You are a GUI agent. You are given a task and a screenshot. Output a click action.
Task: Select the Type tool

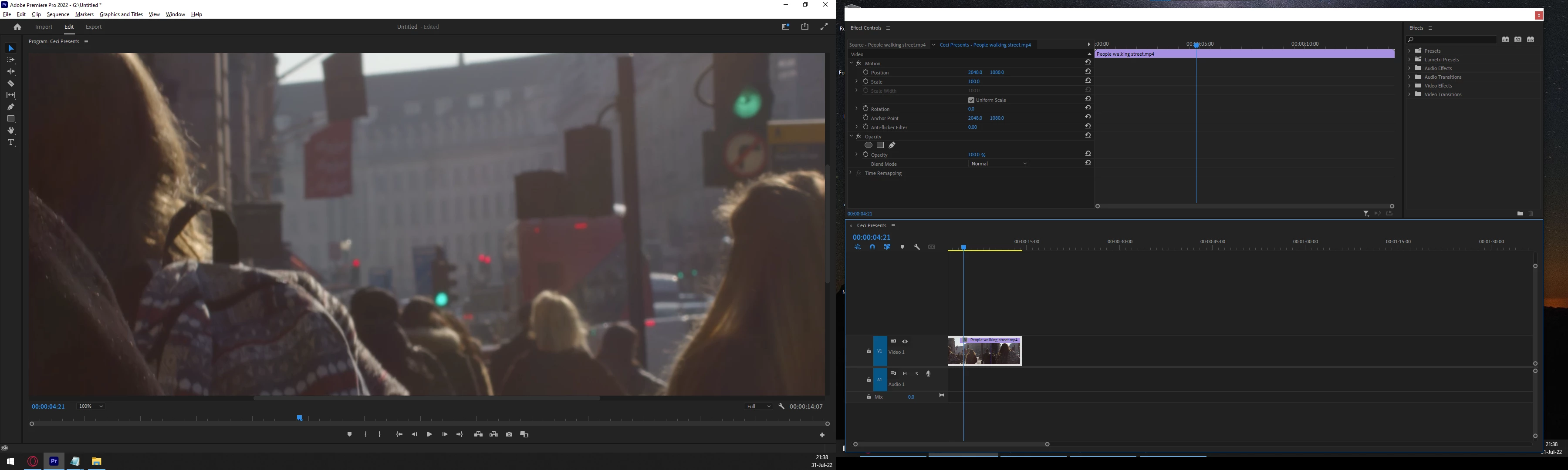tap(11, 142)
